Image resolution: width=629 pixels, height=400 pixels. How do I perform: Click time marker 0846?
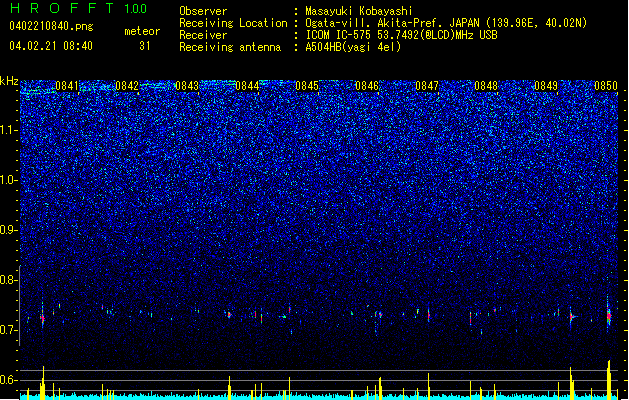[x=367, y=86]
